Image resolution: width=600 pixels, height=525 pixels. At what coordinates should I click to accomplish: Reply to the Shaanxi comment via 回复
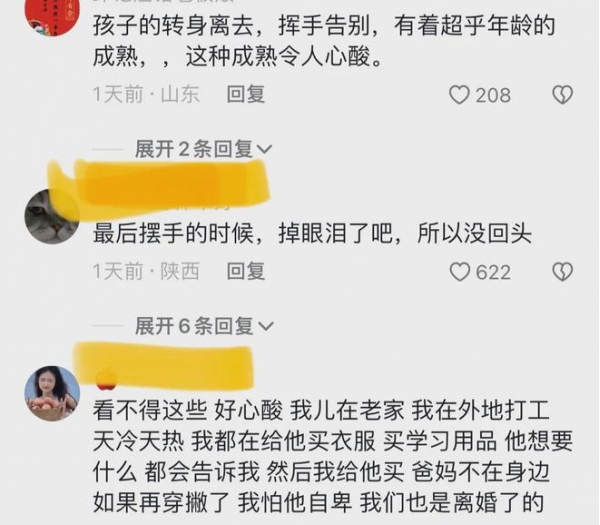(x=246, y=272)
